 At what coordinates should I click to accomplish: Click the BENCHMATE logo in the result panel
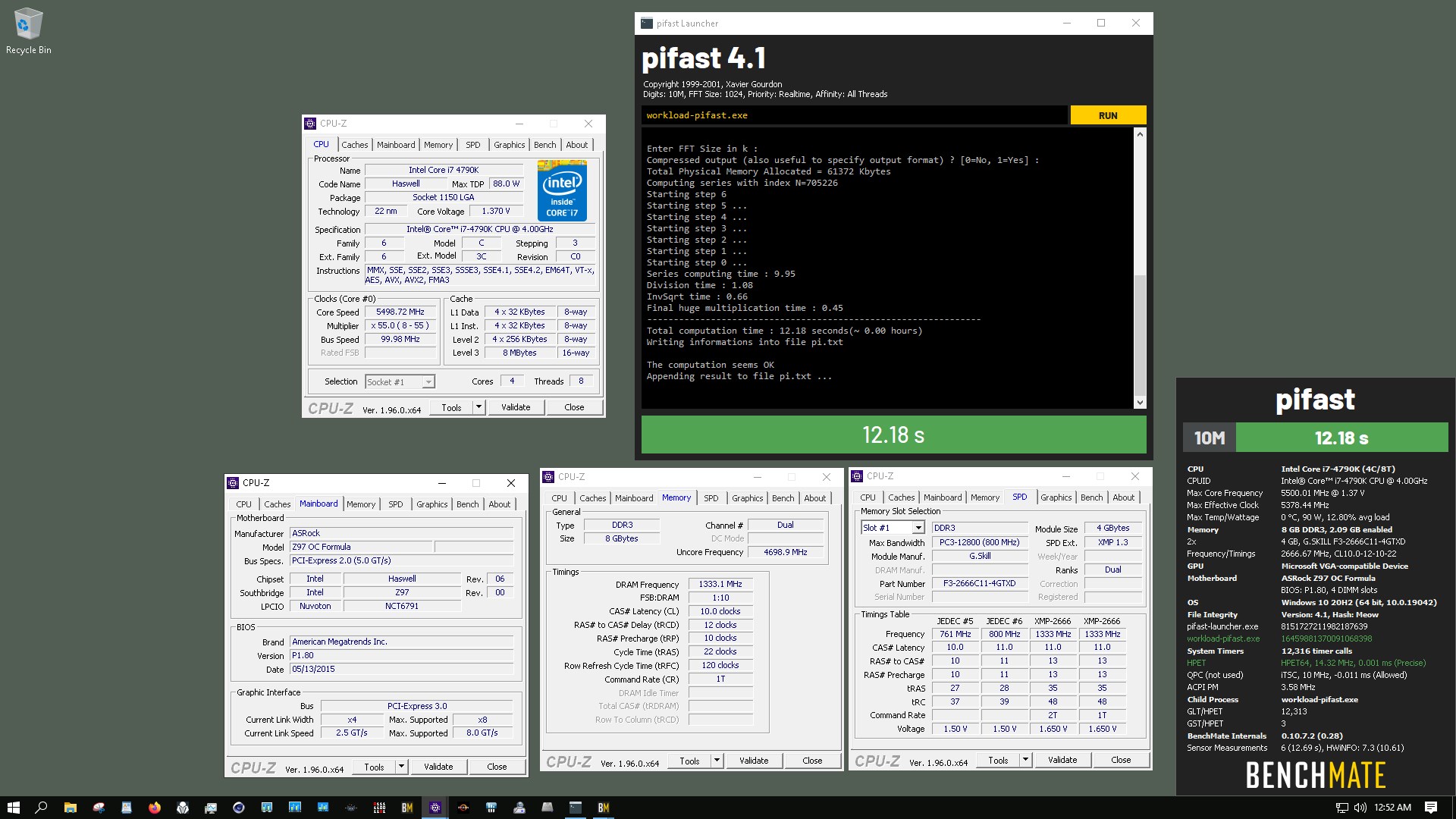(1315, 775)
